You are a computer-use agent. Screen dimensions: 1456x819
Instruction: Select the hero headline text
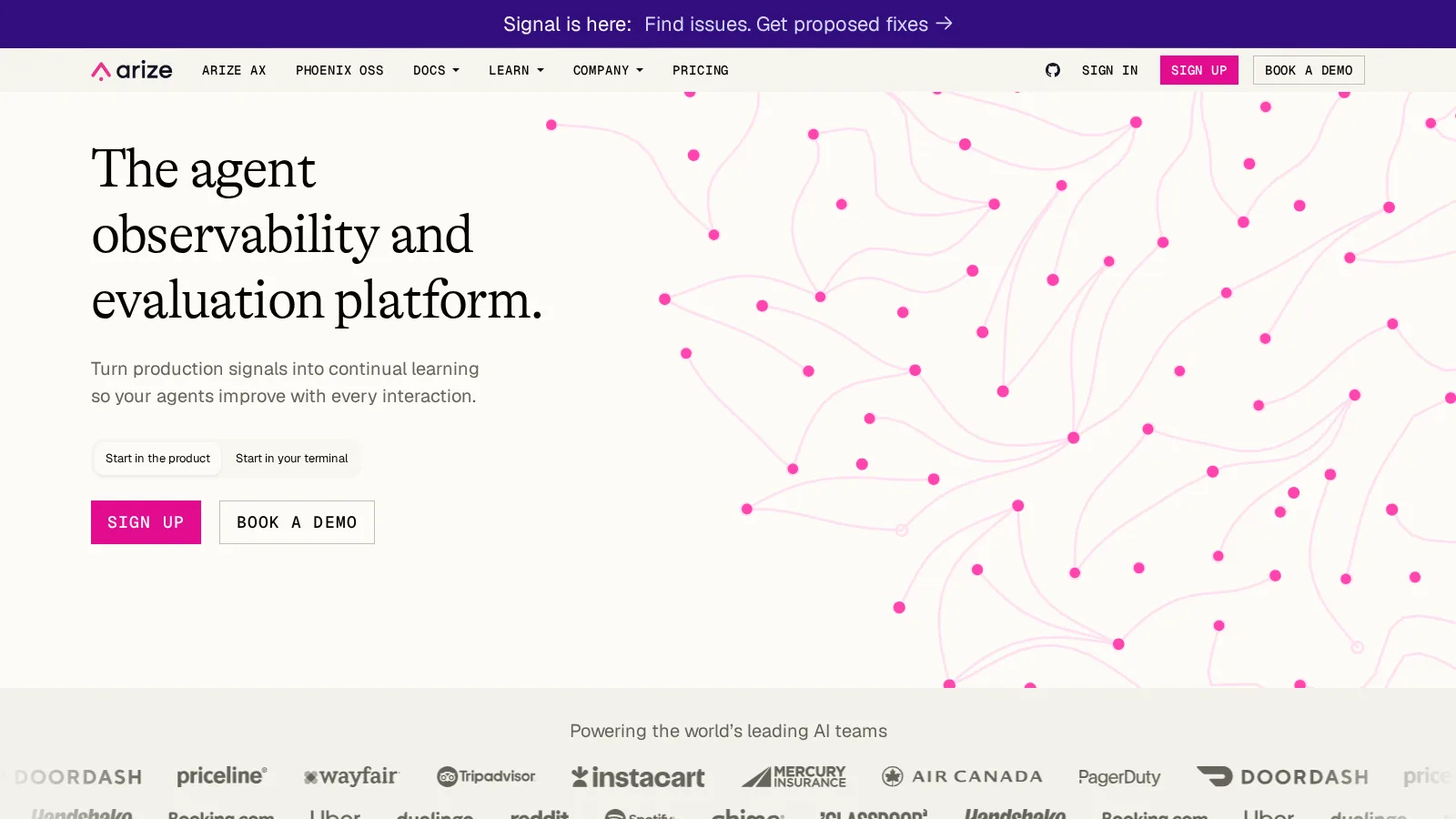pos(317,235)
